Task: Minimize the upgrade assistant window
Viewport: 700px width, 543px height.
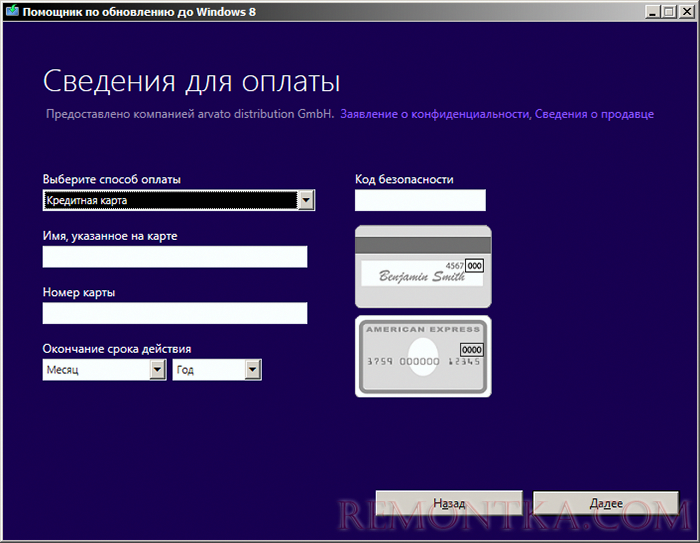Action: (653, 12)
